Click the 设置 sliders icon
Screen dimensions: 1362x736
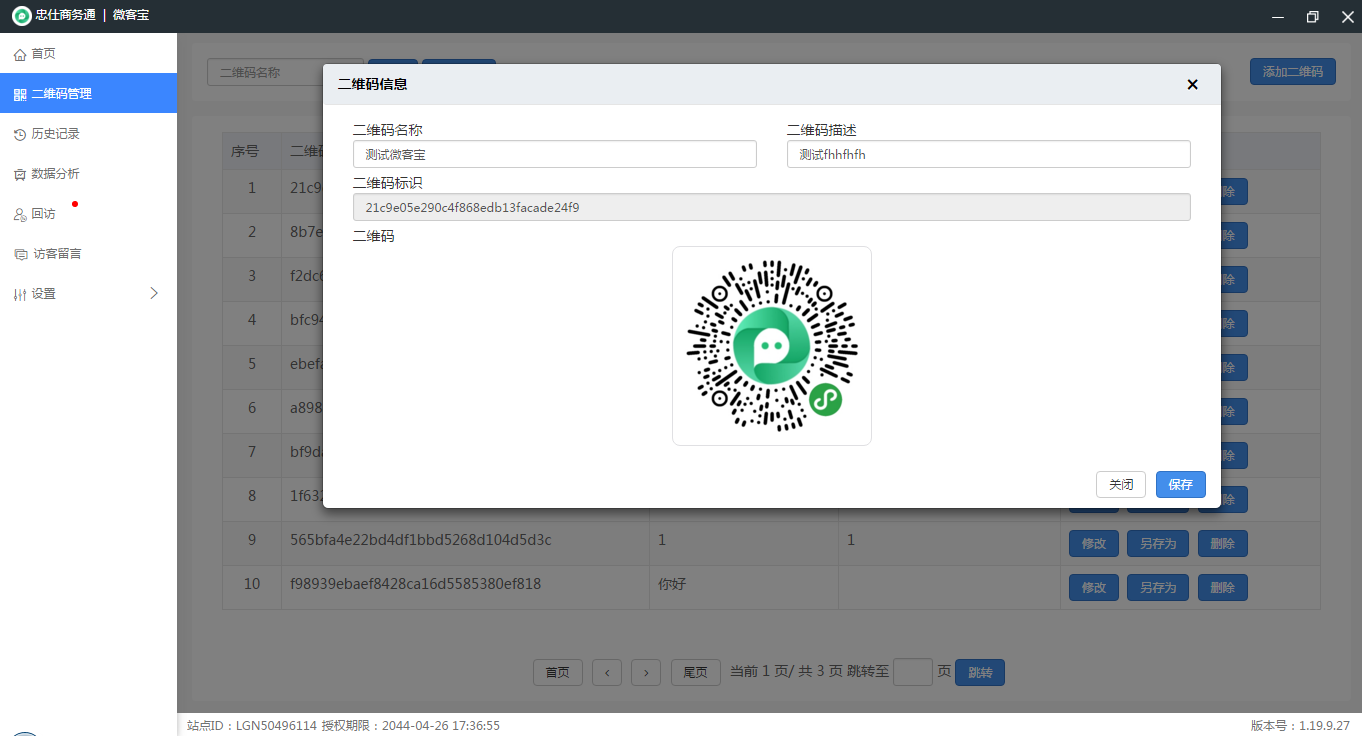20,294
